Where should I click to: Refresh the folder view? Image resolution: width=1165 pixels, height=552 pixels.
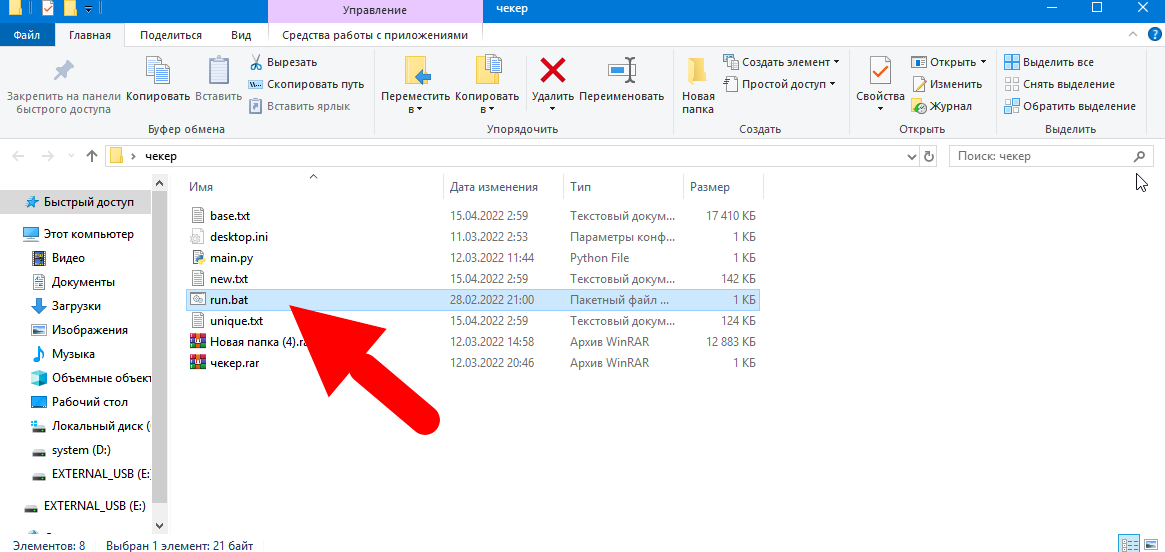929,157
